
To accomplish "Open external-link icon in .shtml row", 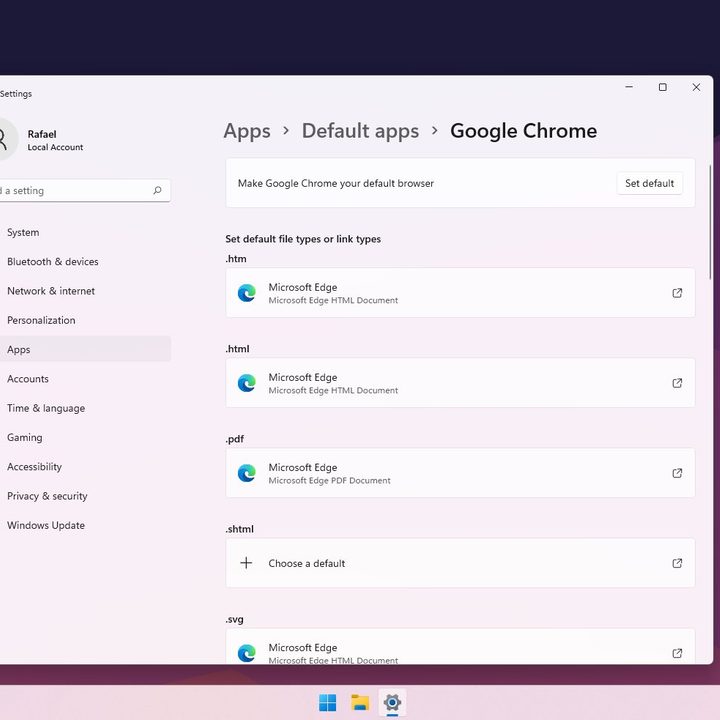I will pos(677,563).
